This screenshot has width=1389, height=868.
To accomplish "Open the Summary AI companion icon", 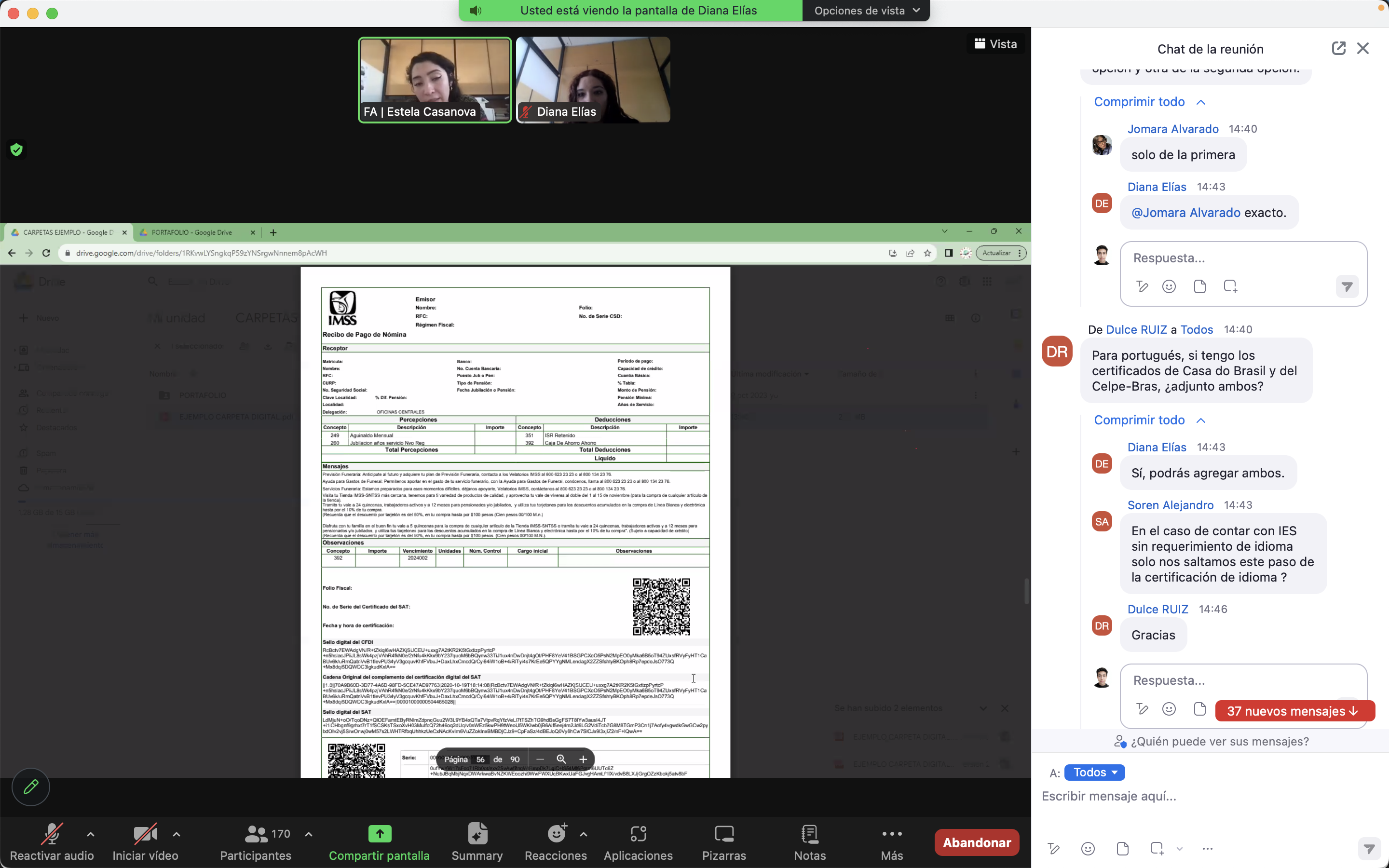I will coord(477,834).
